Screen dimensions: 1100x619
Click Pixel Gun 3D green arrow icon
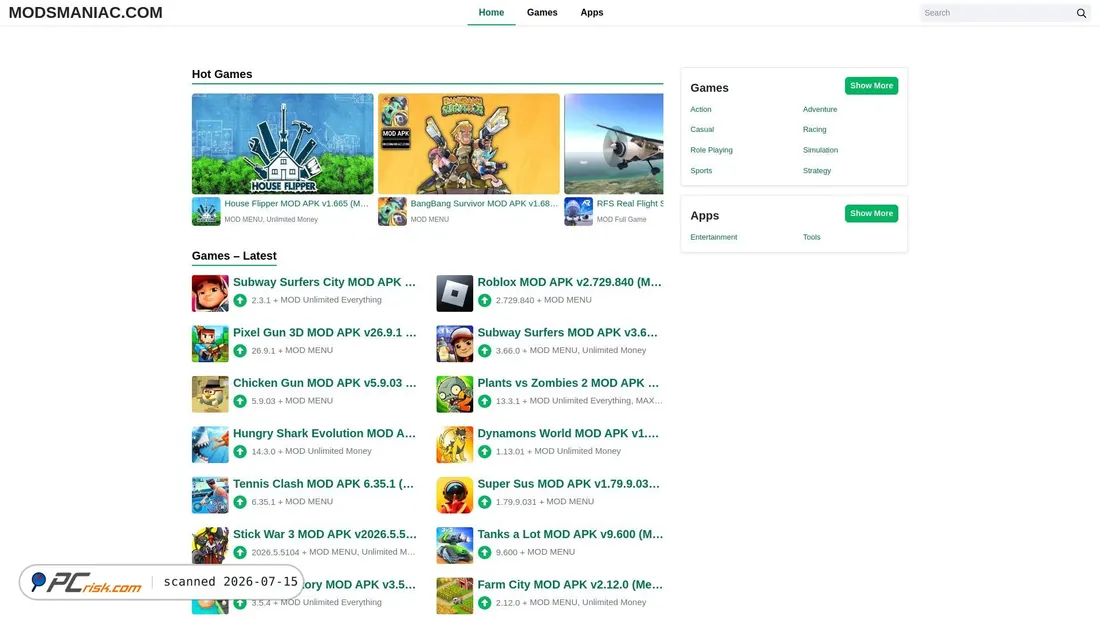(240, 351)
